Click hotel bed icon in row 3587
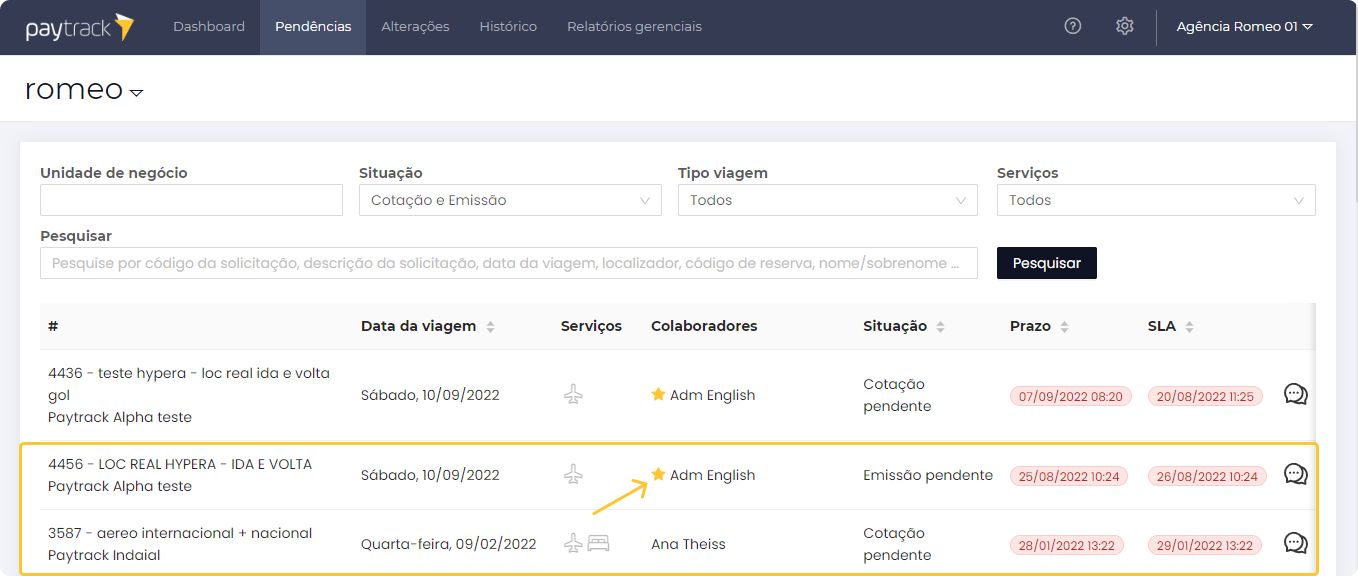Viewport: 1358px width, 576px height. (x=598, y=544)
